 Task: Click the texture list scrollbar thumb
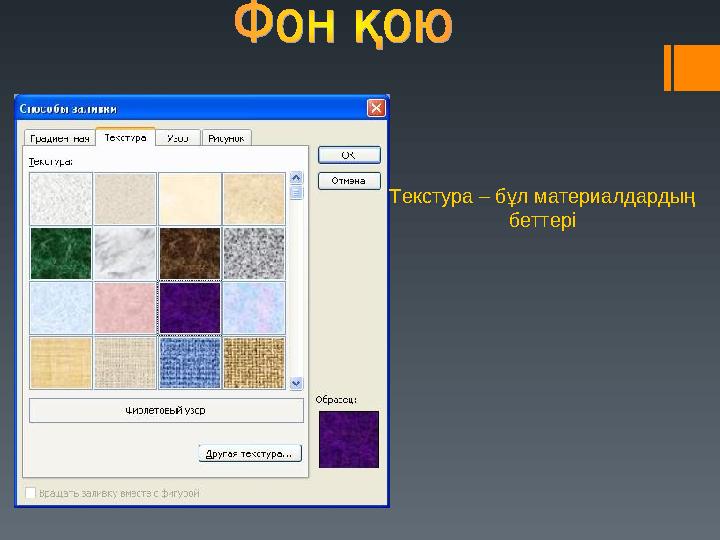point(296,192)
